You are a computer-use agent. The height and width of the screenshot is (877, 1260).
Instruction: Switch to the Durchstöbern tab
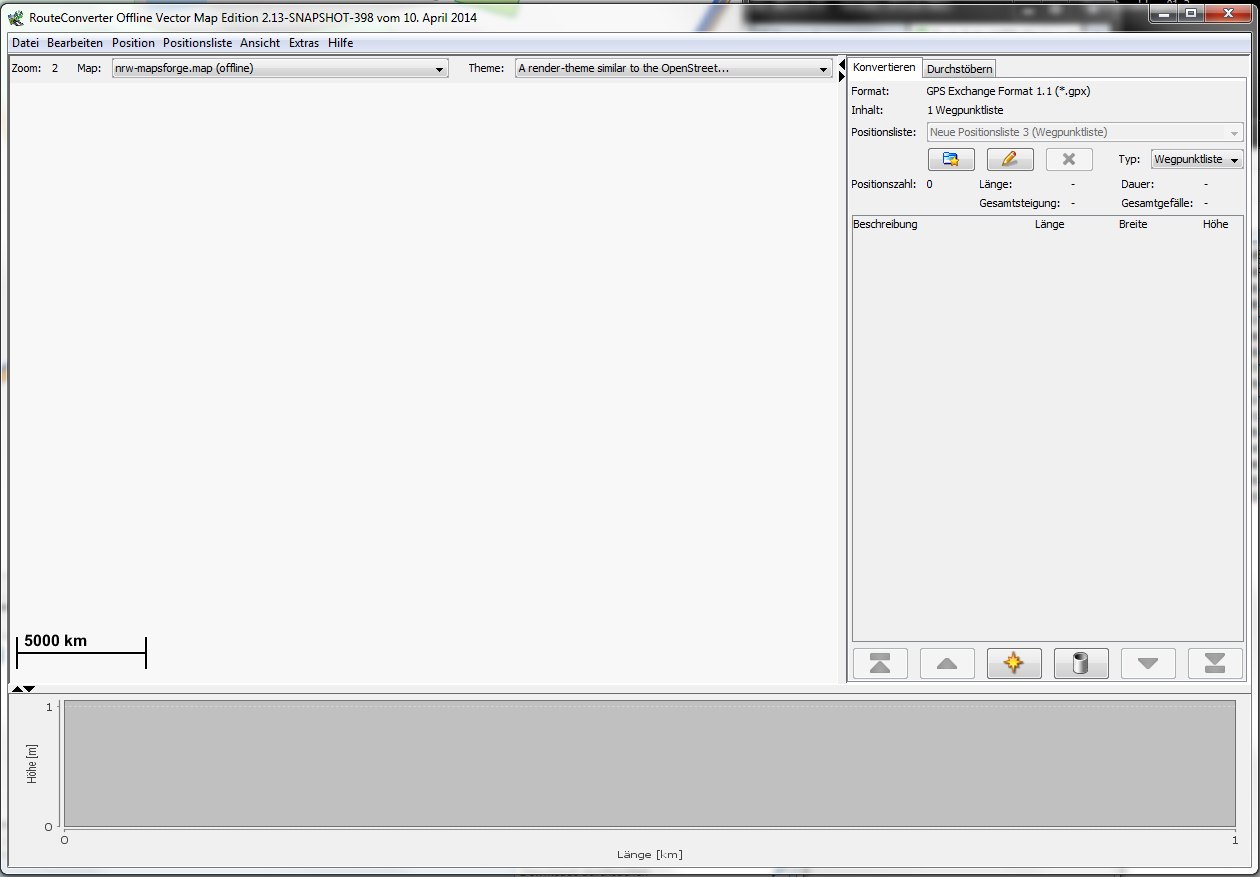pyautogui.click(x=959, y=69)
